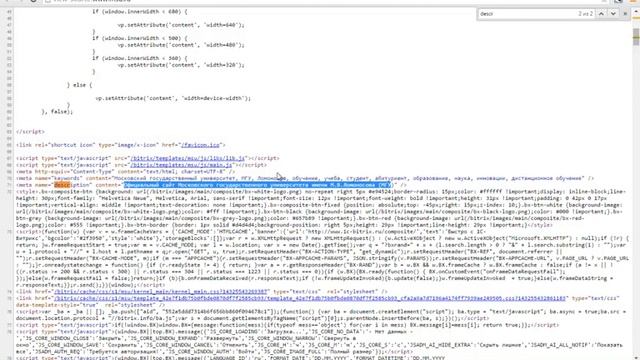Click the 'width=320' setAttribute line

[x=181, y=65]
